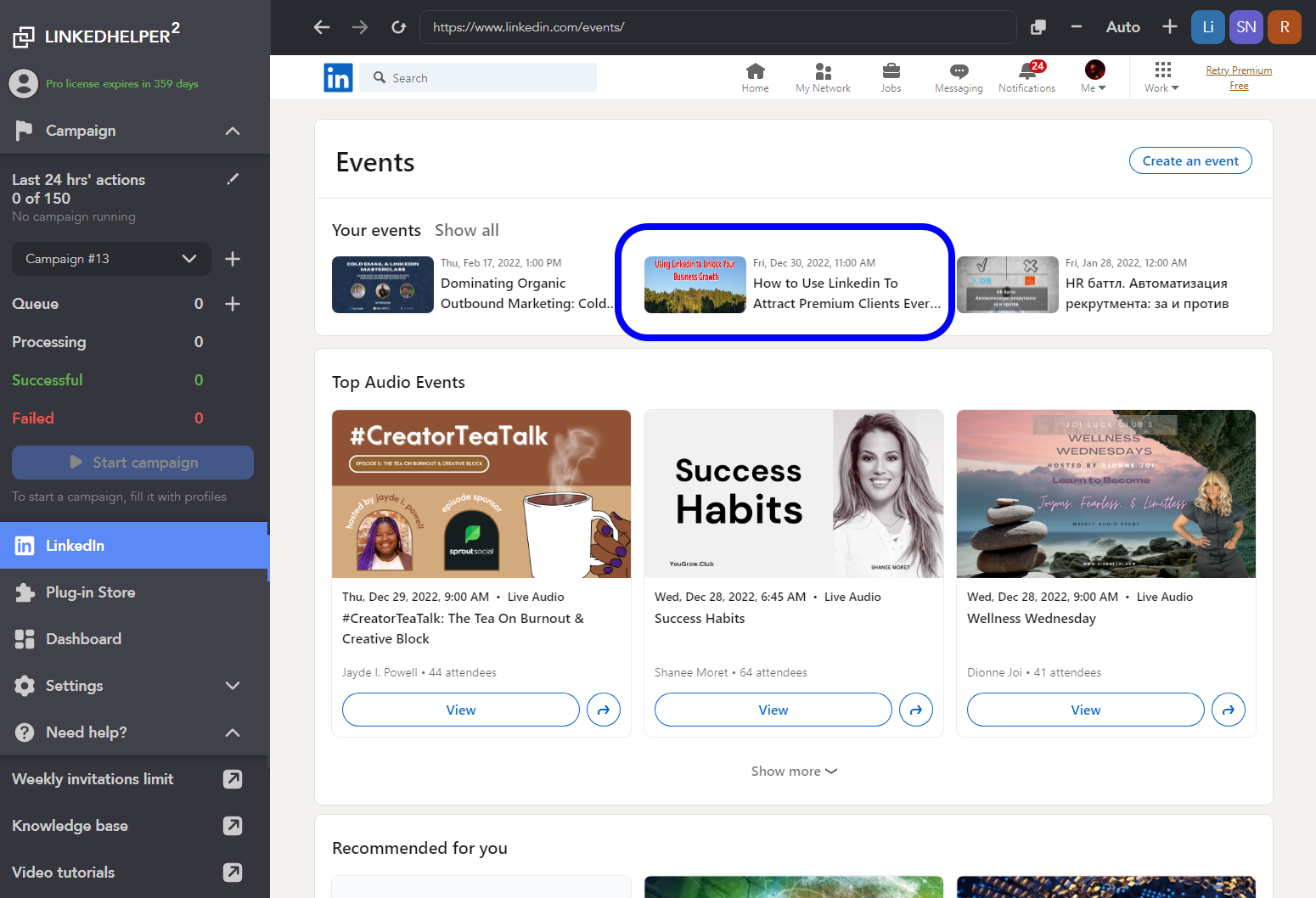
Task: Switch to the R account tab
Action: pyautogui.click(x=1285, y=27)
